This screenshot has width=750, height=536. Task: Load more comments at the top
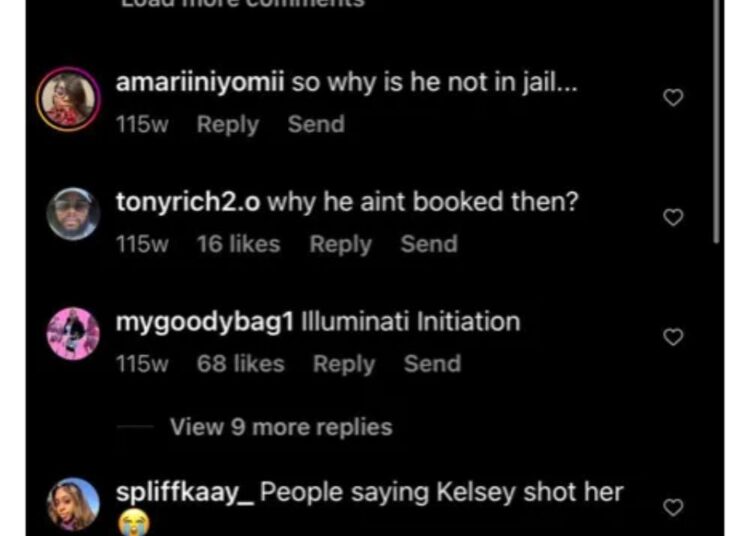[x=243, y=4]
